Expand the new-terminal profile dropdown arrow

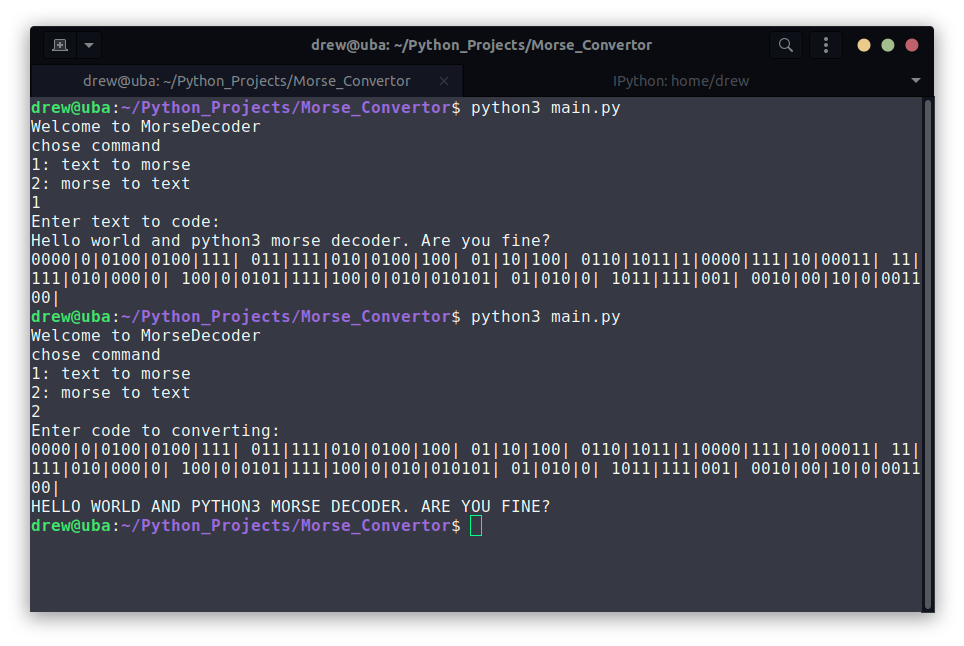tap(89, 44)
